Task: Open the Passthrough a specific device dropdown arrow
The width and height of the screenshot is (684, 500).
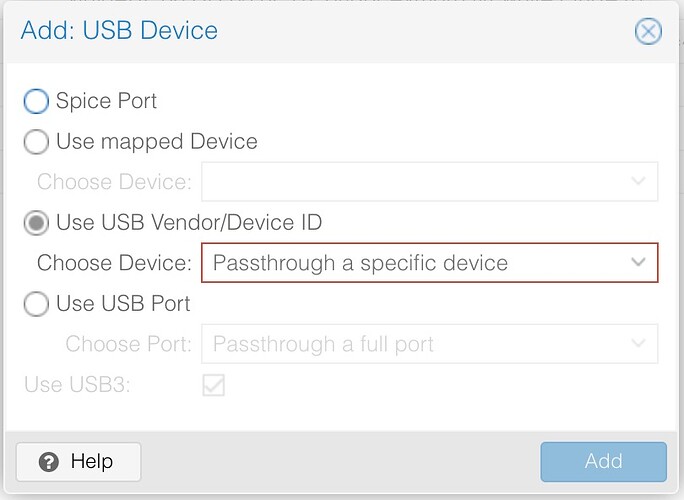Action: 638,263
